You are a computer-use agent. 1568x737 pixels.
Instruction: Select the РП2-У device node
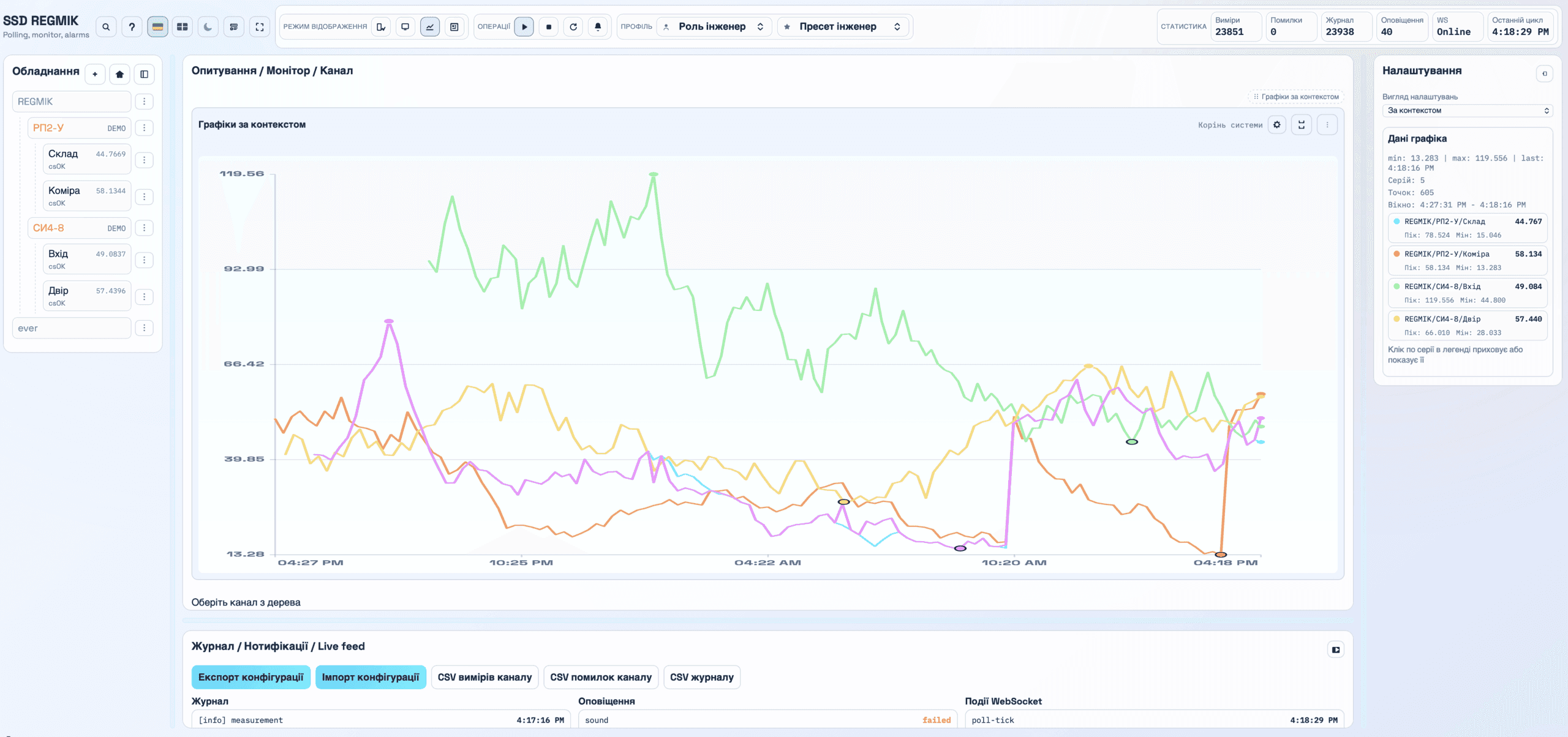pos(79,128)
